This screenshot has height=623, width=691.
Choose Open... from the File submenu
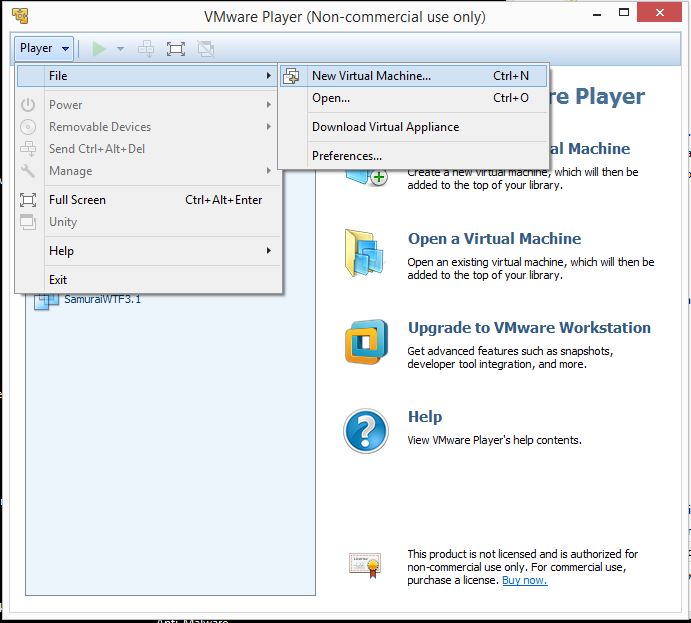tap(413, 98)
